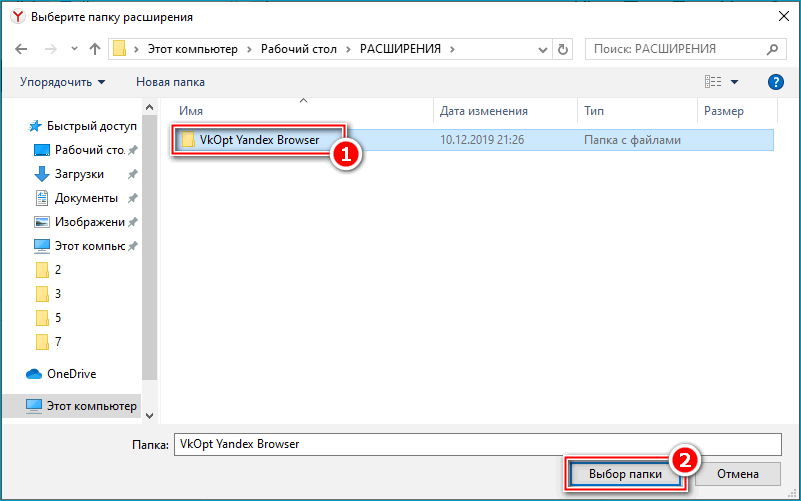801x501 pixels.
Task: Open Загрузки in the sidebar
Action: point(79,174)
